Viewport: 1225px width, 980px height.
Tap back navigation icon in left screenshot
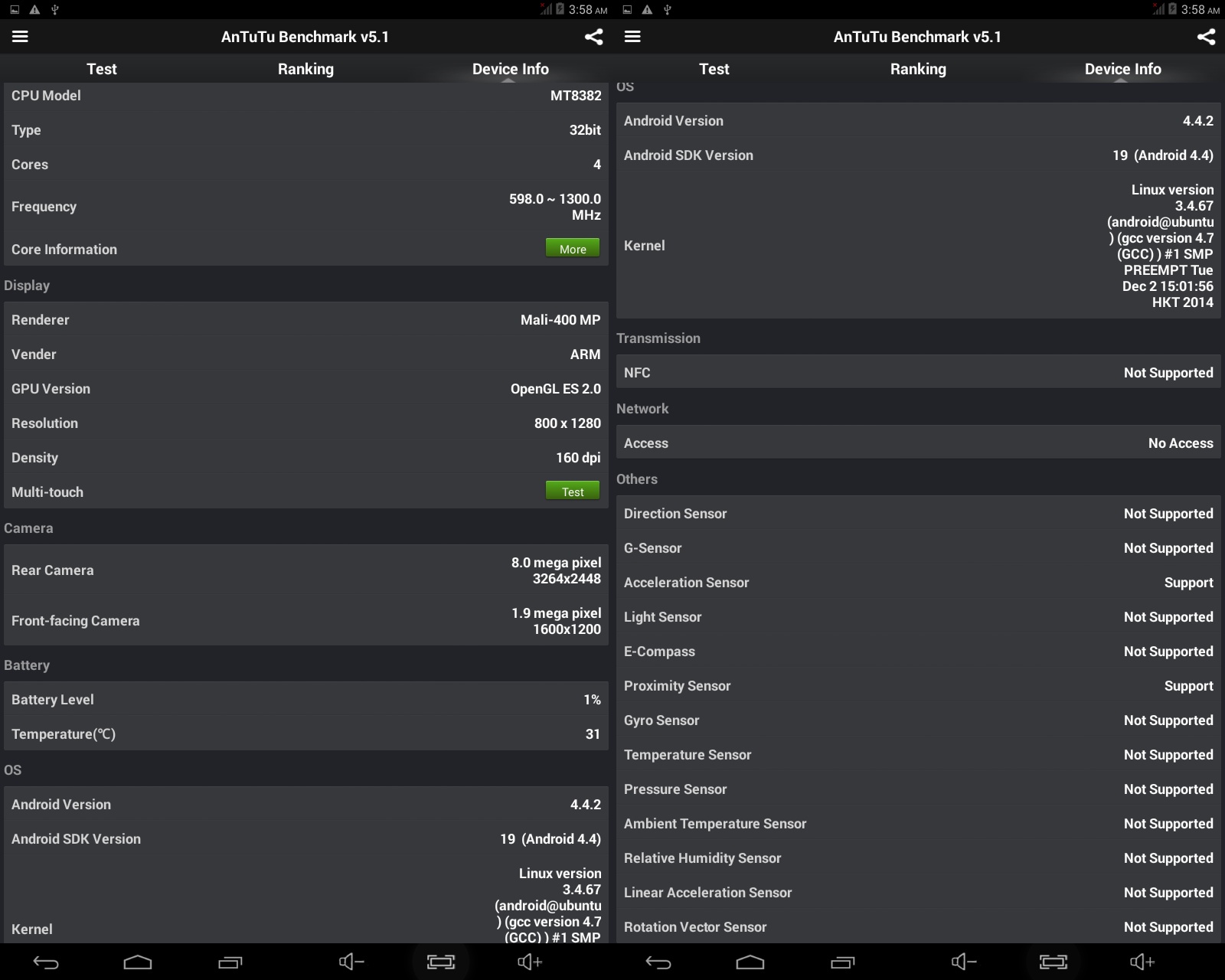[x=46, y=962]
